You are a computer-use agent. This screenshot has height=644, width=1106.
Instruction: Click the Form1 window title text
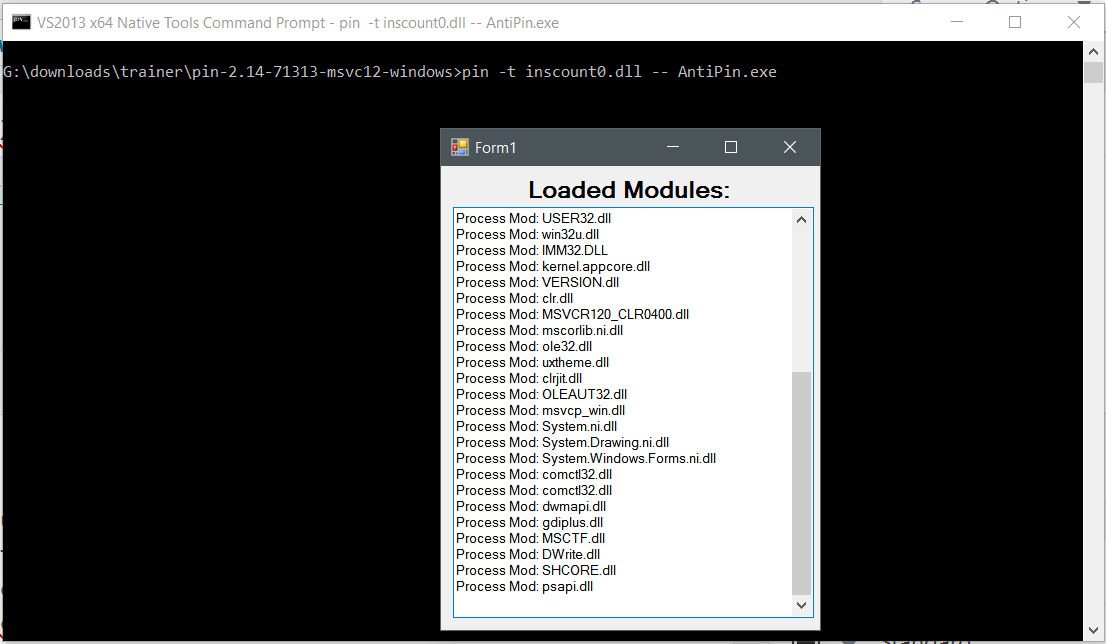coord(495,147)
